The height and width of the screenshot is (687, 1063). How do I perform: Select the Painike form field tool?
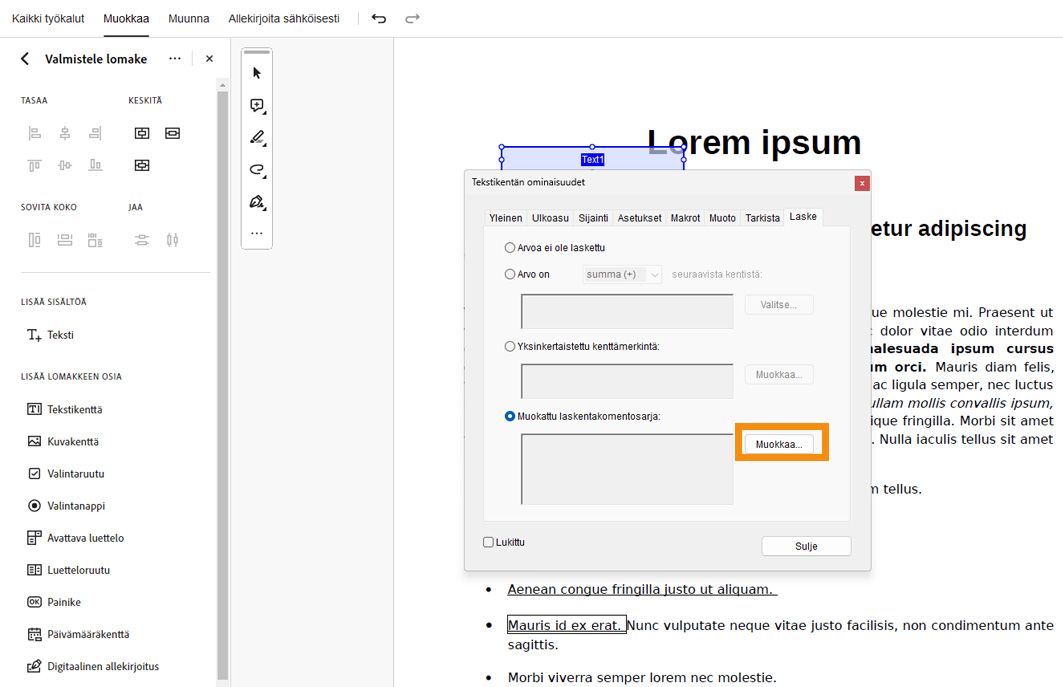tap(62, 601)
